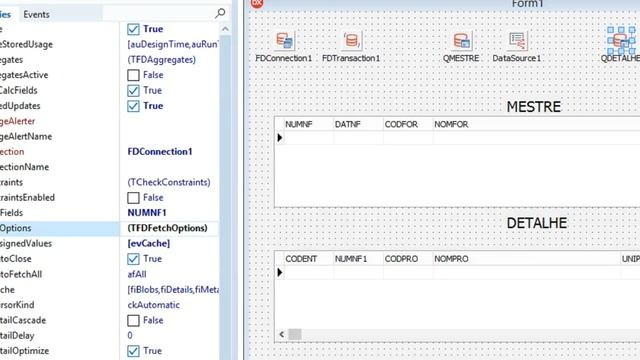
Task: Click the CODENT column header in DETALHE grid
Action: (309, 259)
